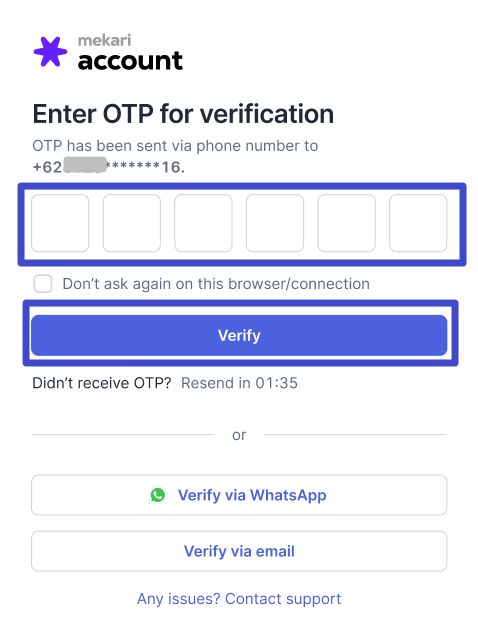Tick the "Don't ask again" checkbox
The image size is (478, 643).
(43, 284)
